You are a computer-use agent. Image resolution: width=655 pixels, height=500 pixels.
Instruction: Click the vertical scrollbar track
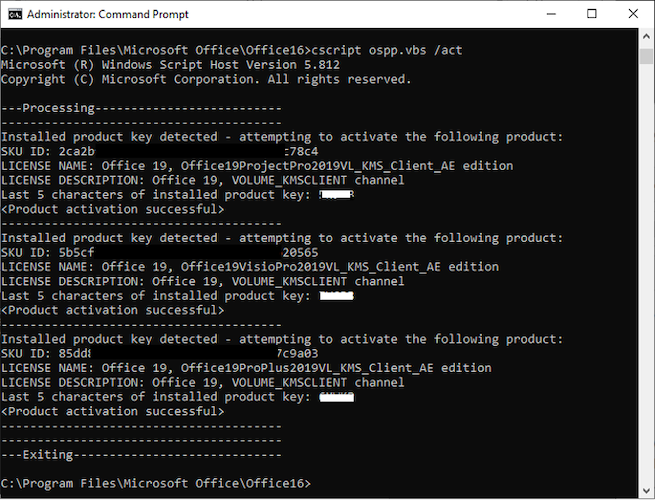[x=646, y=300]
